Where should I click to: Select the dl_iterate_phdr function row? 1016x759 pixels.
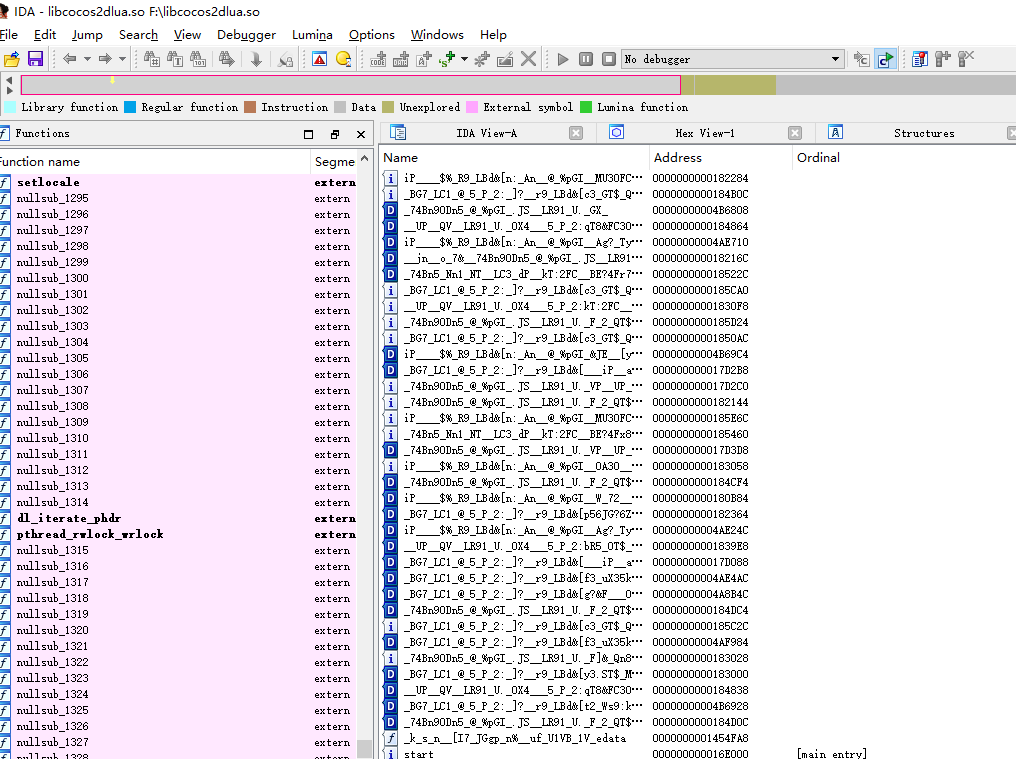tap(178, 519)
